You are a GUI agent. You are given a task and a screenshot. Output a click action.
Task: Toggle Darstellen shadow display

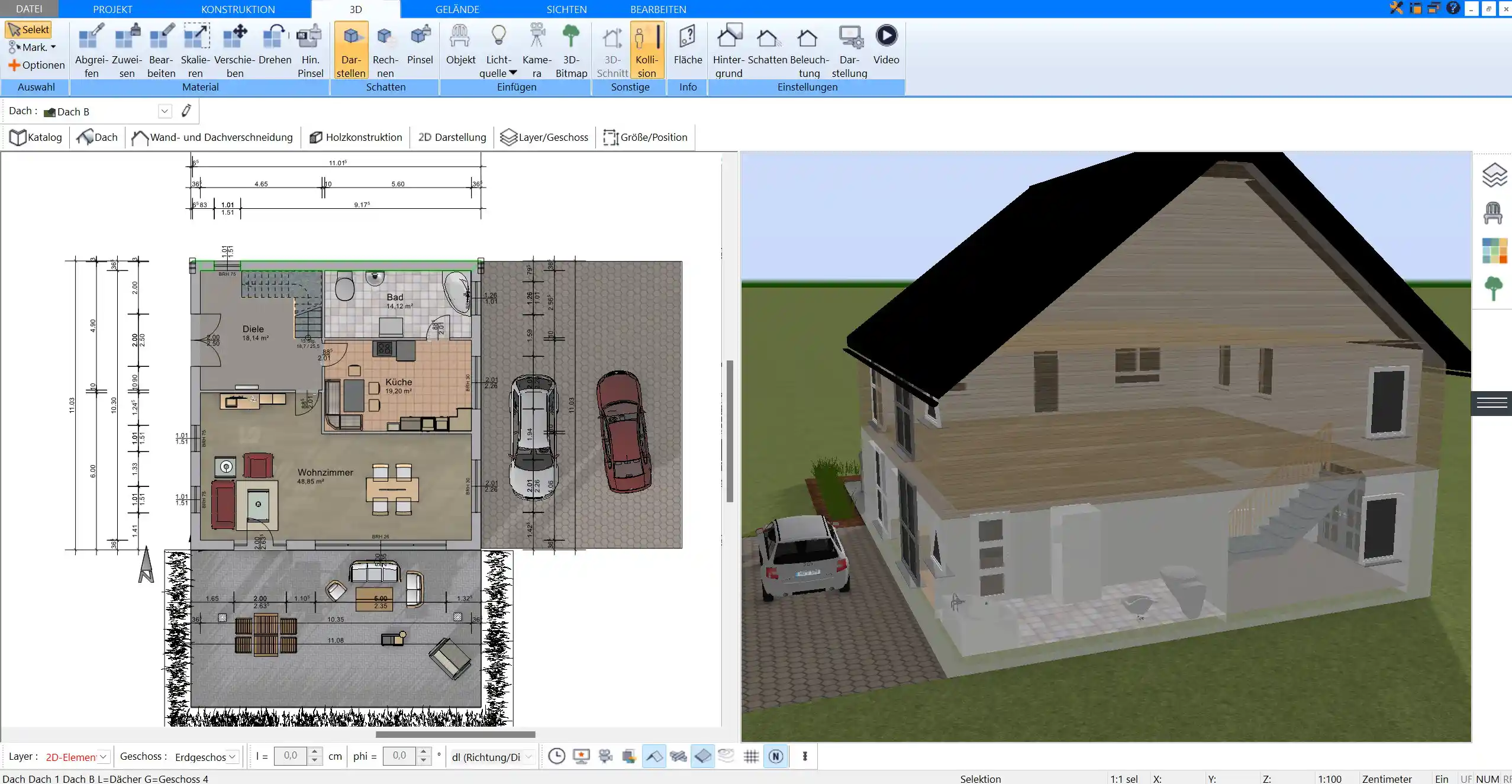tap(351, 50)
